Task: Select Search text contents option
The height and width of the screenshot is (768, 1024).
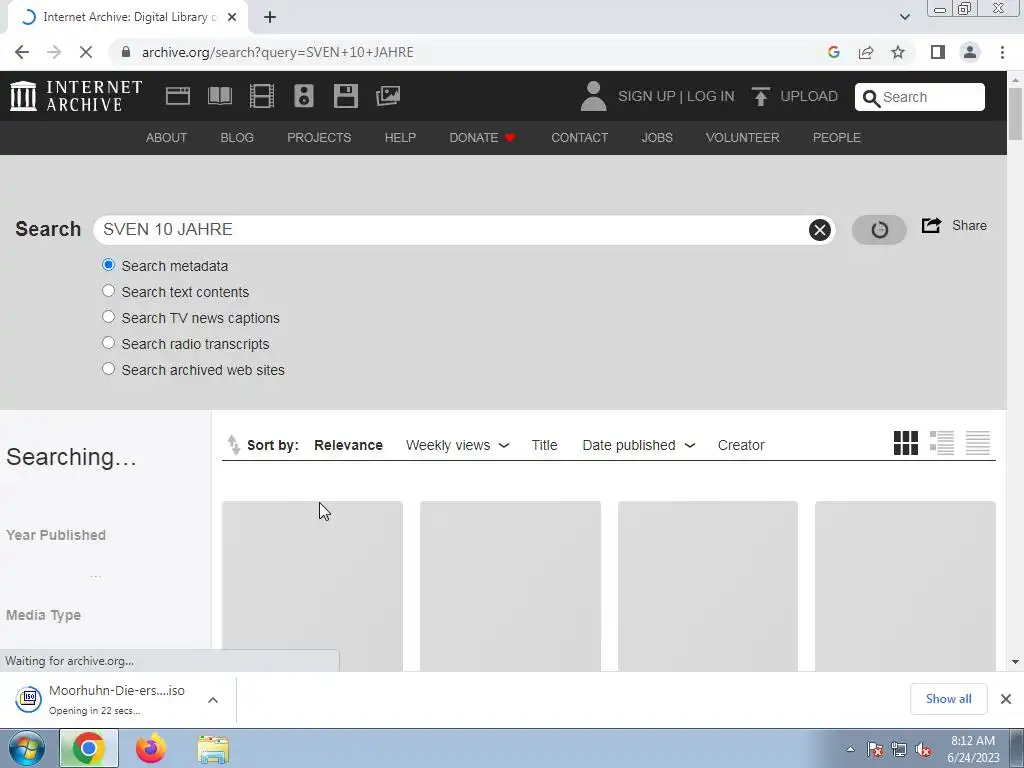Action: [x=108, y=291]
